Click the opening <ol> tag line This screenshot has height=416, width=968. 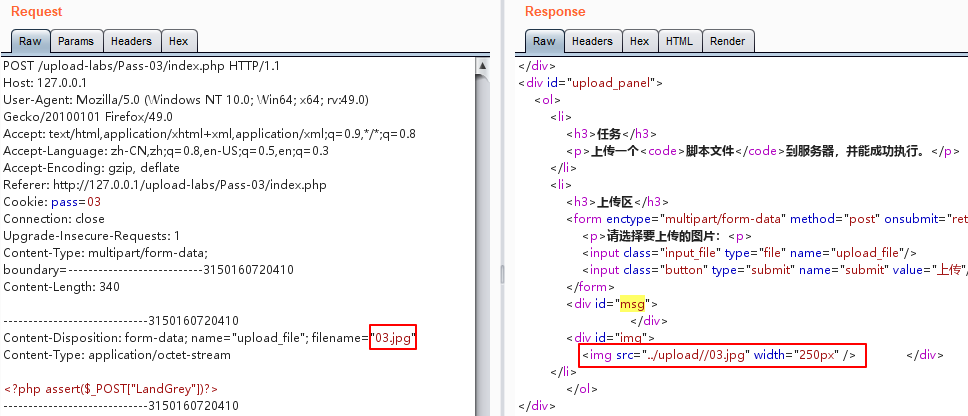pyautogui.click(x=548, y=99)
